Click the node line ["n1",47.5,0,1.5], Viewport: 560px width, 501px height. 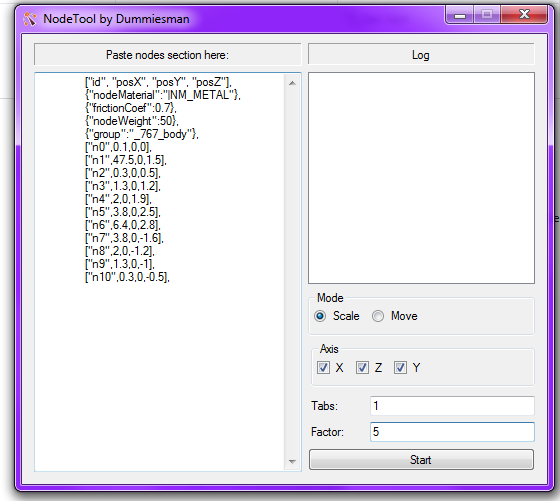click(126, 160)
